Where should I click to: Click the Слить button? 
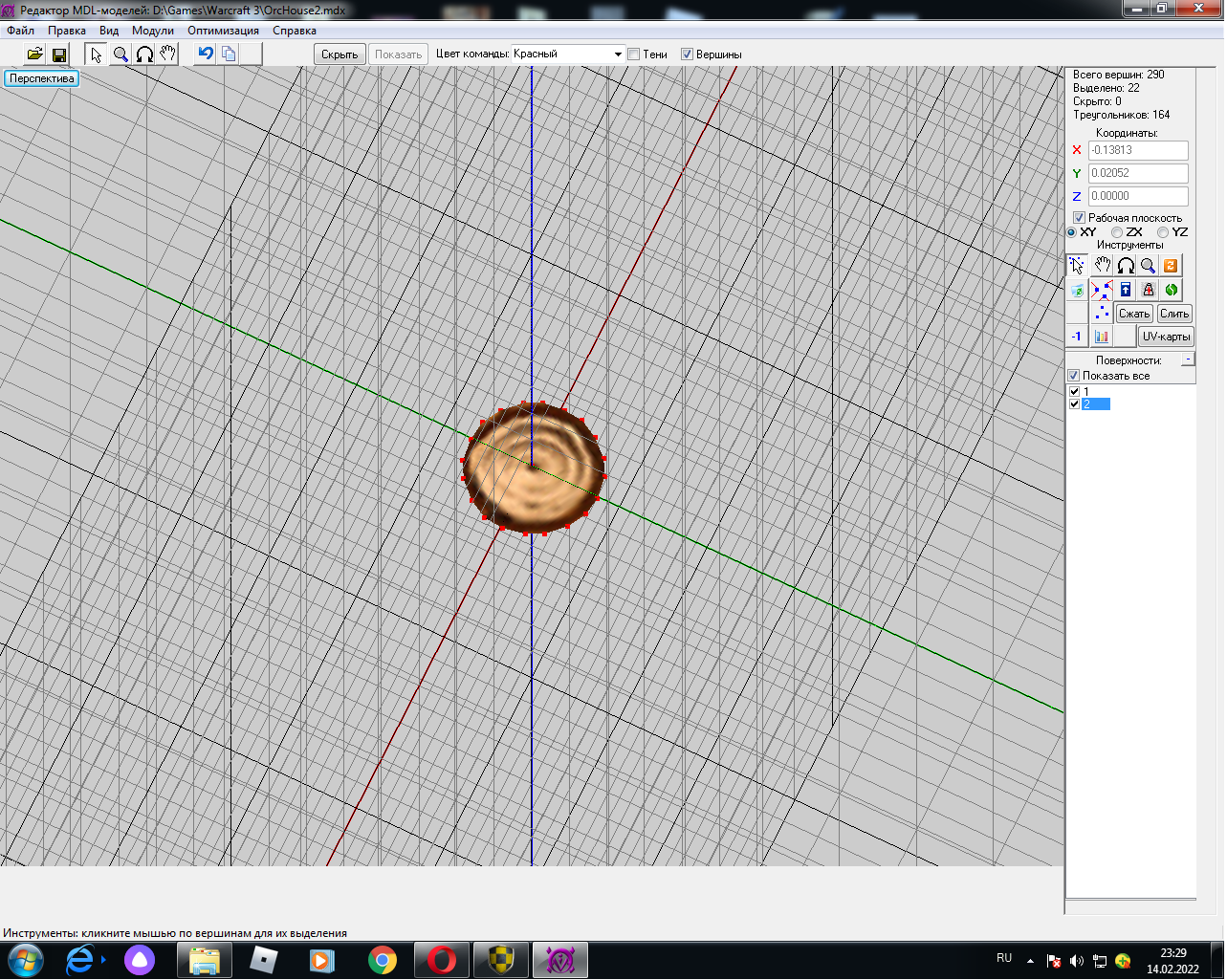click(x=1174, y=314)
